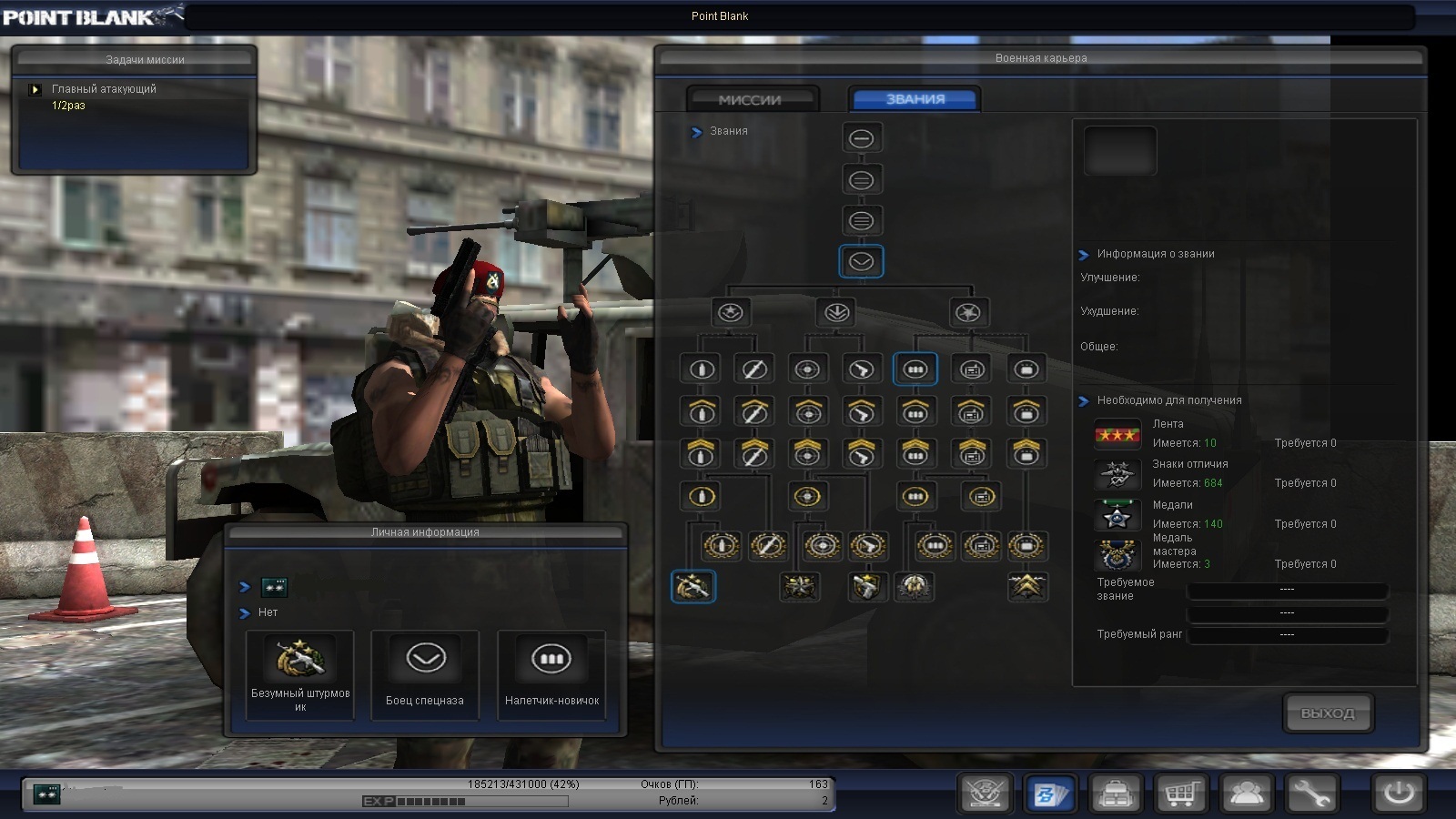This screenshot has height=819, width=1456.
Task: Click the '185213/431000 (42%)' experience text
Action: click(523, 784)
